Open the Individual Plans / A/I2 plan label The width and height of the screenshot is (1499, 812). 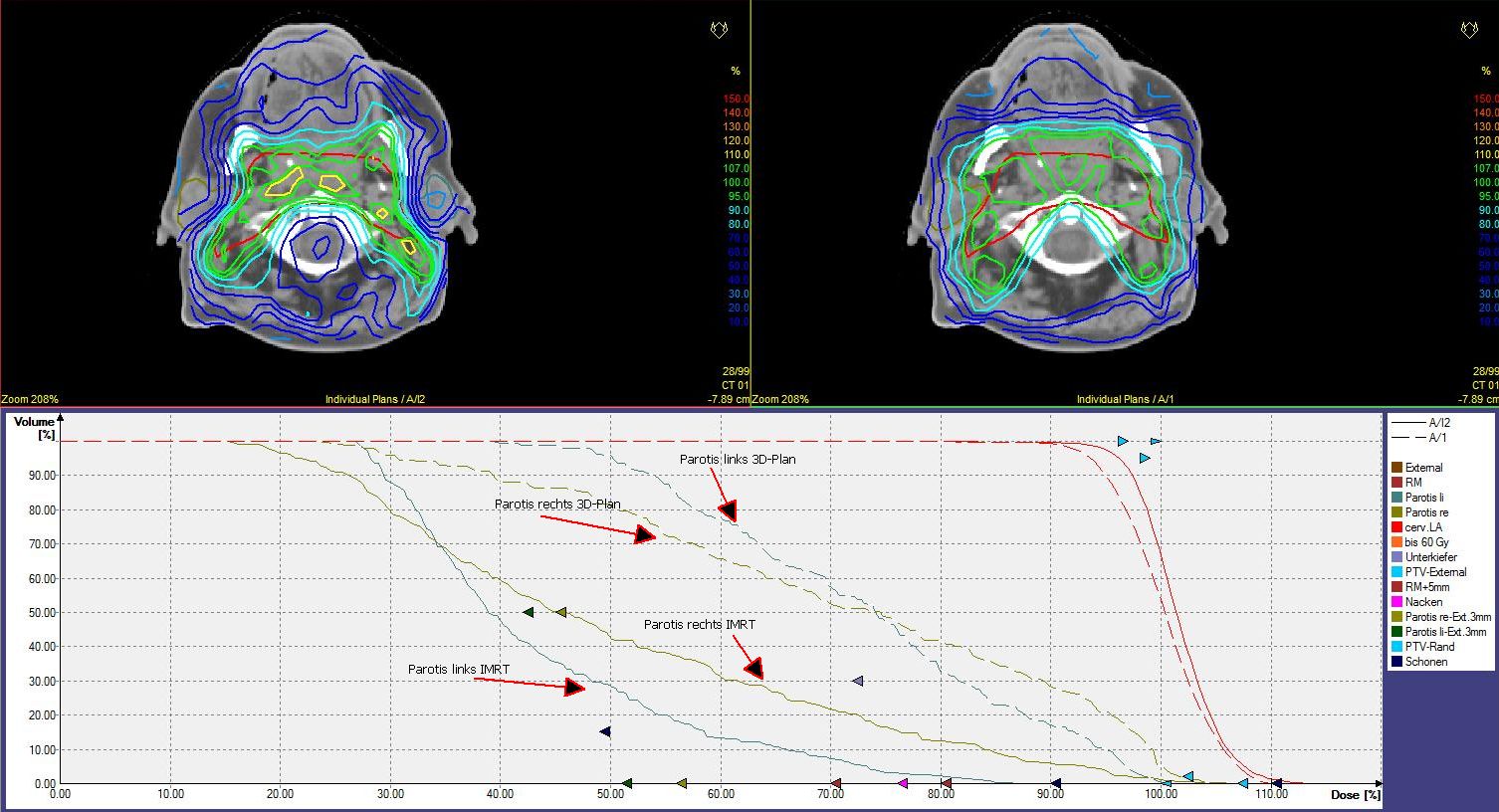point(375,399)
